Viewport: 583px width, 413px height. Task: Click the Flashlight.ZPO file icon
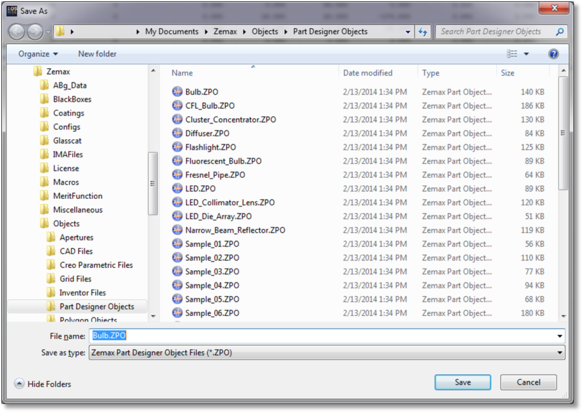177,147
